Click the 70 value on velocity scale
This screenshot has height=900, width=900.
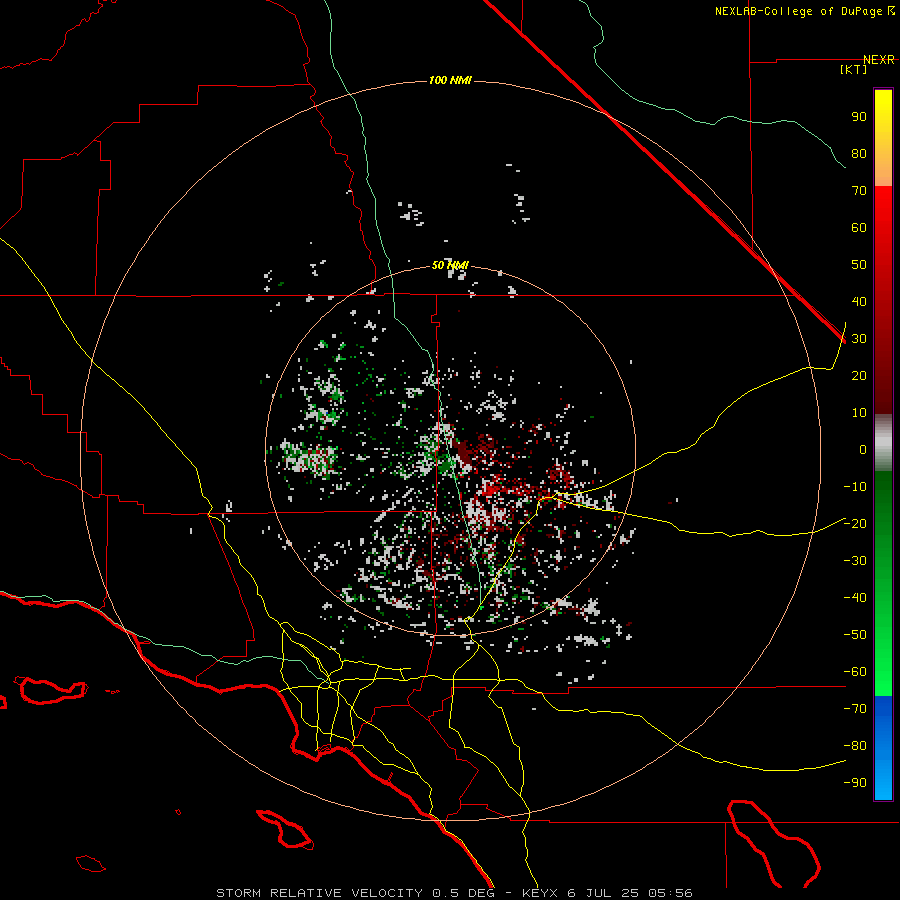(859, 191)
